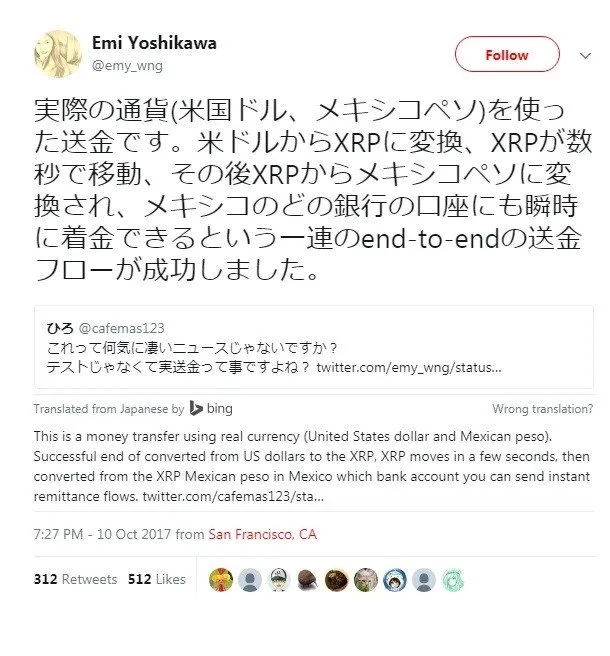Open the Bing translation logo
The height and width of the screenshot is (656, 610).
(x=211, y=408)
